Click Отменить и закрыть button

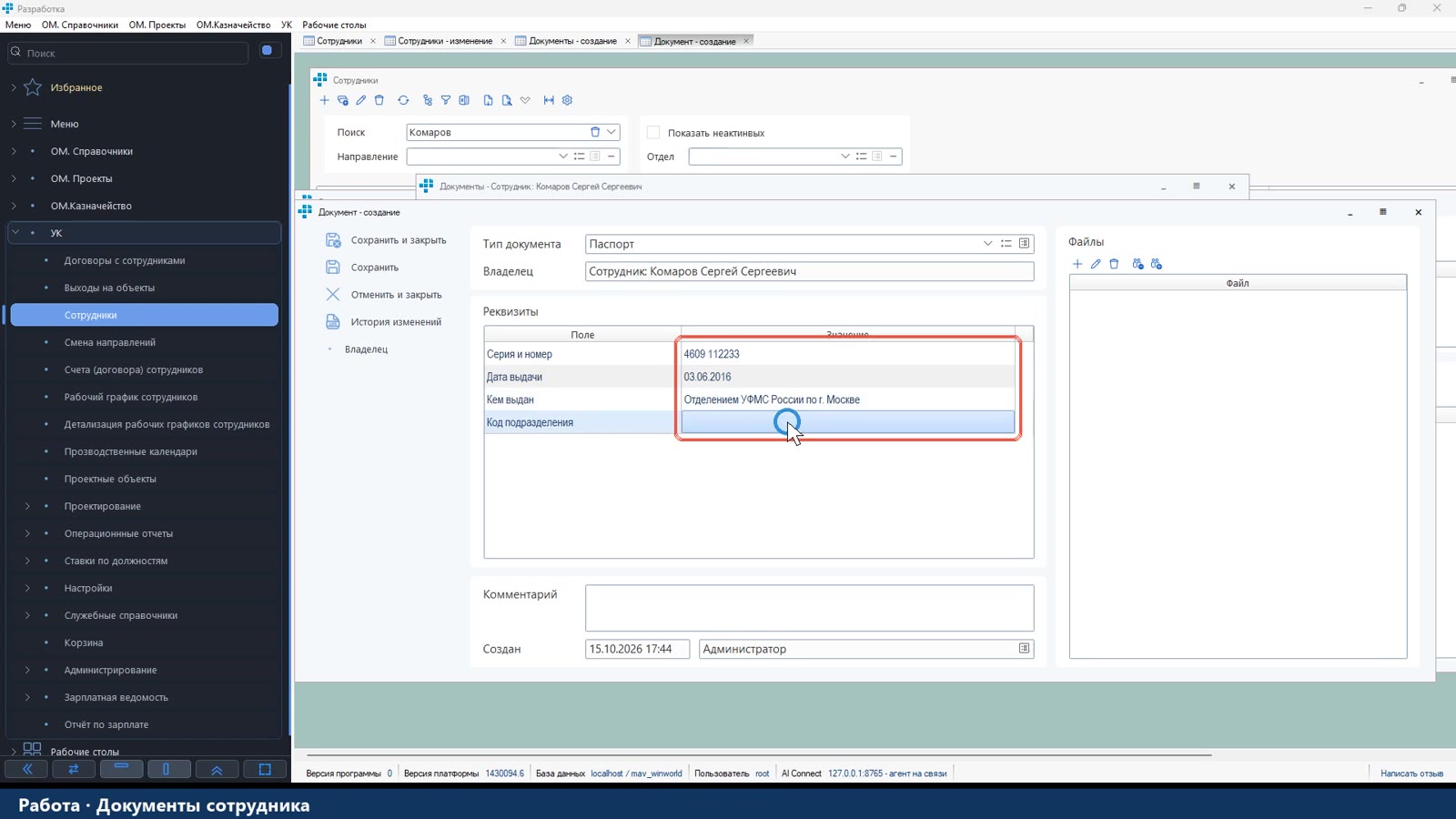tap(384, 295)
